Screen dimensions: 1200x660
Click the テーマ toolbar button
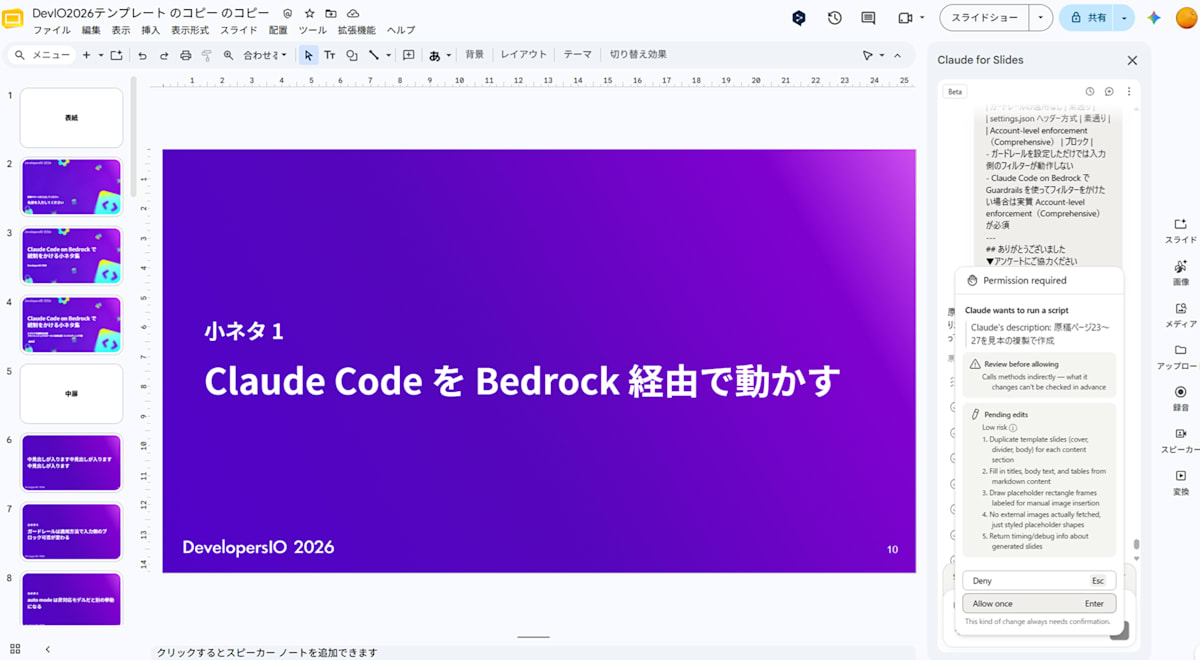[577, 55]
